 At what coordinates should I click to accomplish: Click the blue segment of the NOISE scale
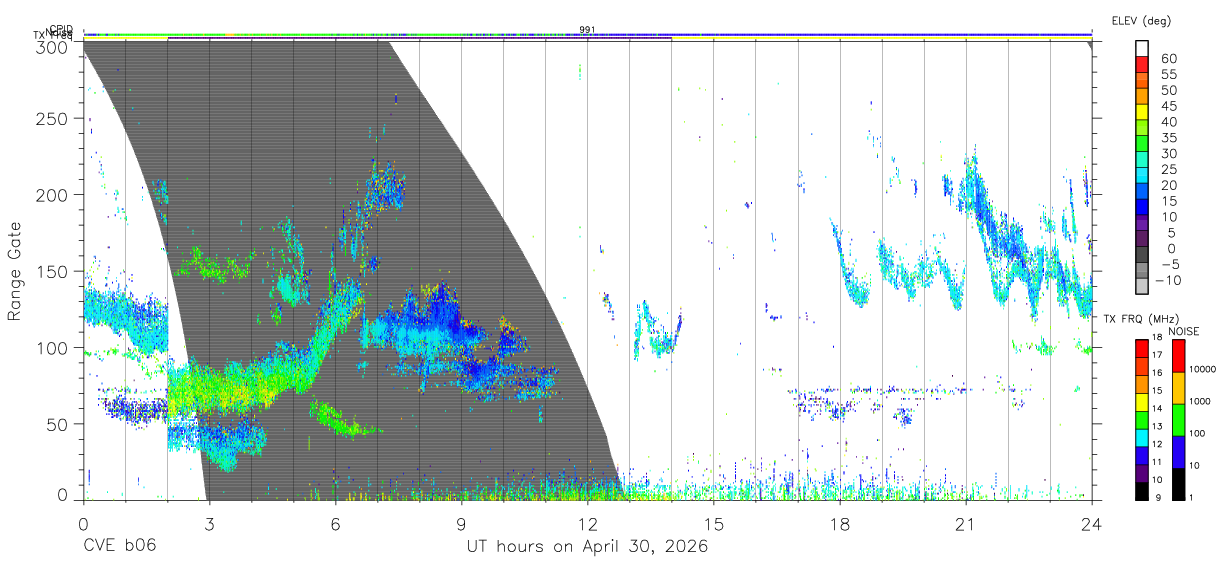pyautogui.click(x=1178, y=450)
